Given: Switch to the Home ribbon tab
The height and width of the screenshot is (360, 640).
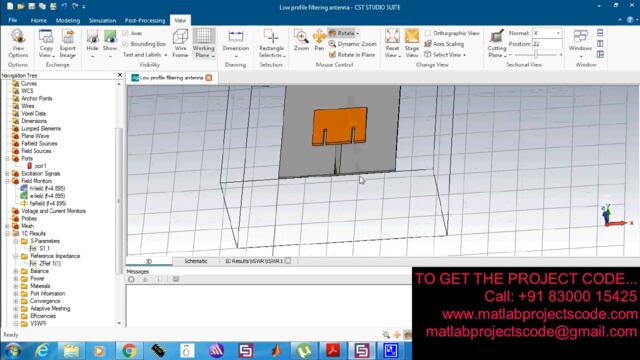Looking at the screenshot, I should (x=38, y=20).
